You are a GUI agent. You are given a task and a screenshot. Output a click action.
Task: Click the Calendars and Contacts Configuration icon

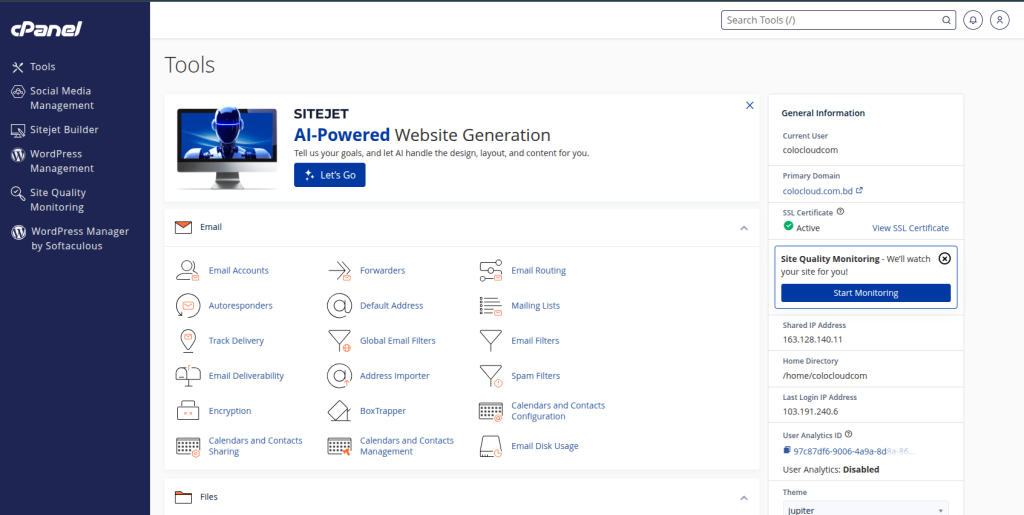490,411
